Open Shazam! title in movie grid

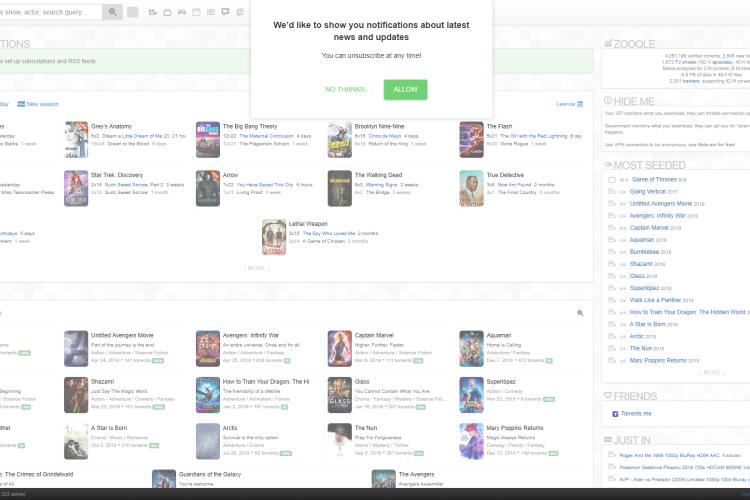(102, 381)
